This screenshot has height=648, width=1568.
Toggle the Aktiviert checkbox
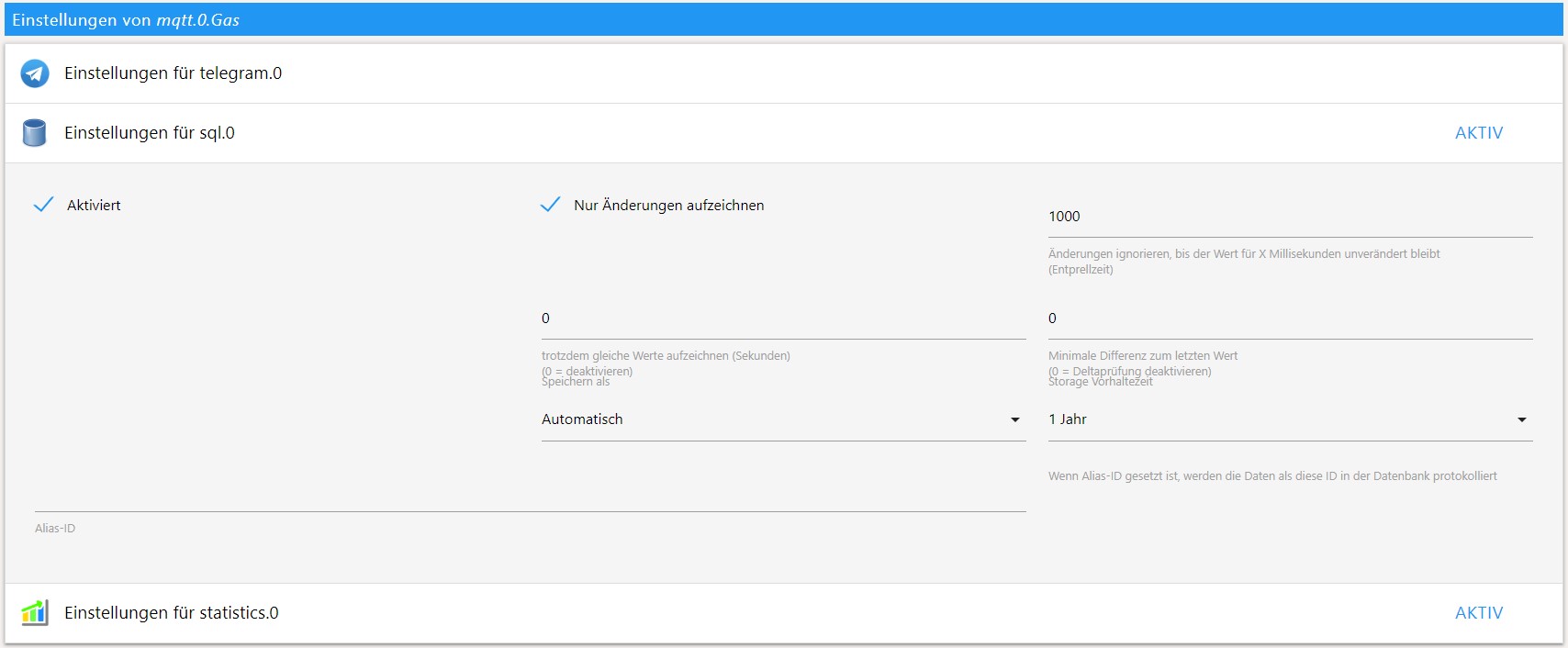click(x=43, y=205)
